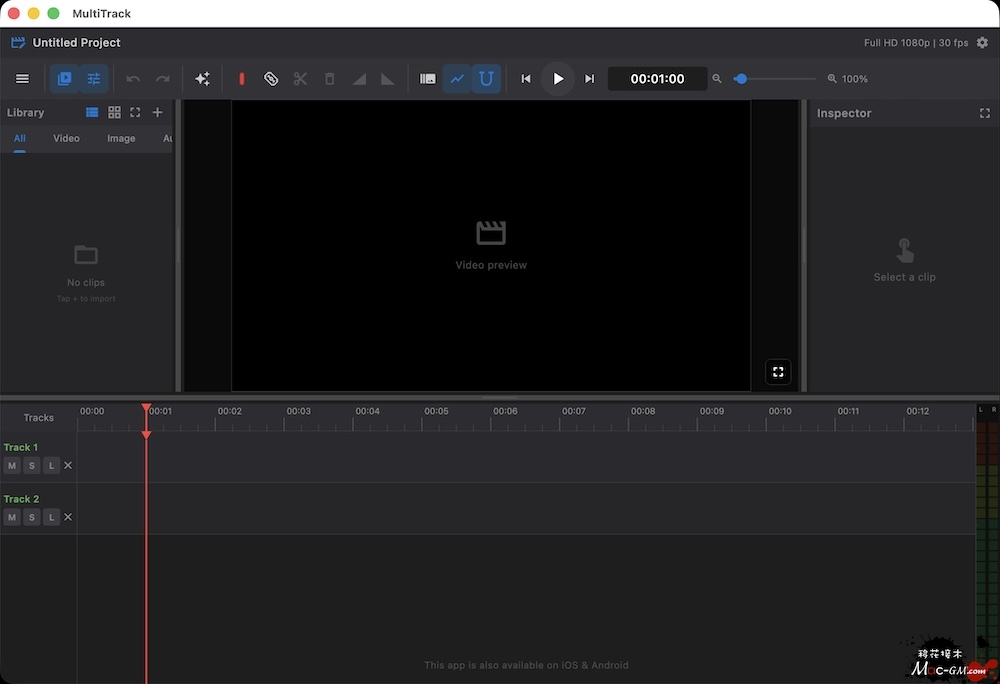Switch to the Video library tab

[x=66, y=138]
